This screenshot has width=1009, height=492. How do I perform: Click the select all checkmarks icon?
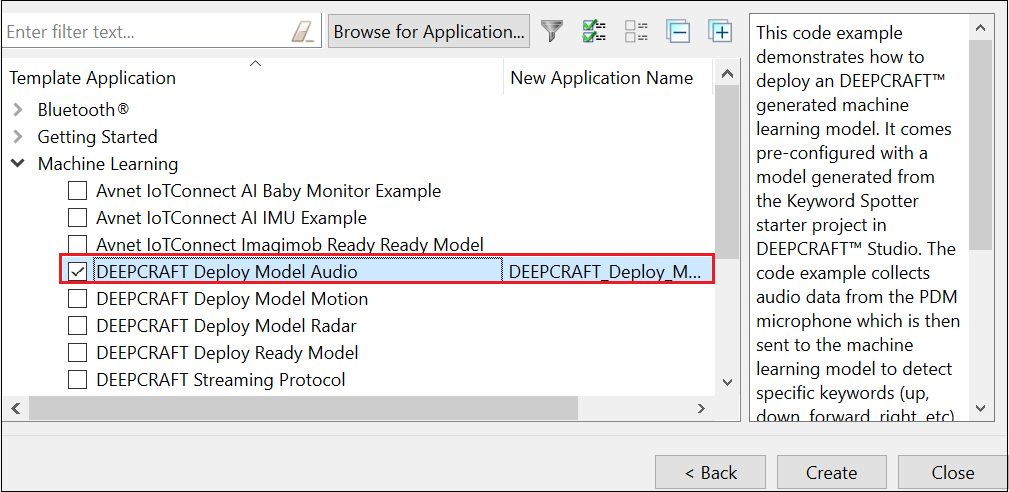(594, 32)
